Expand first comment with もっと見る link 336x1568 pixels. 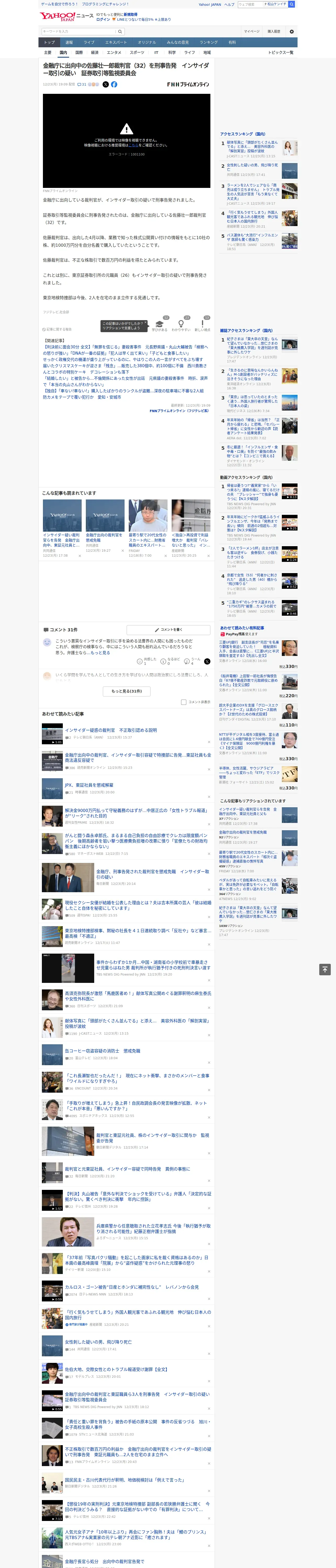coord(101,653)
